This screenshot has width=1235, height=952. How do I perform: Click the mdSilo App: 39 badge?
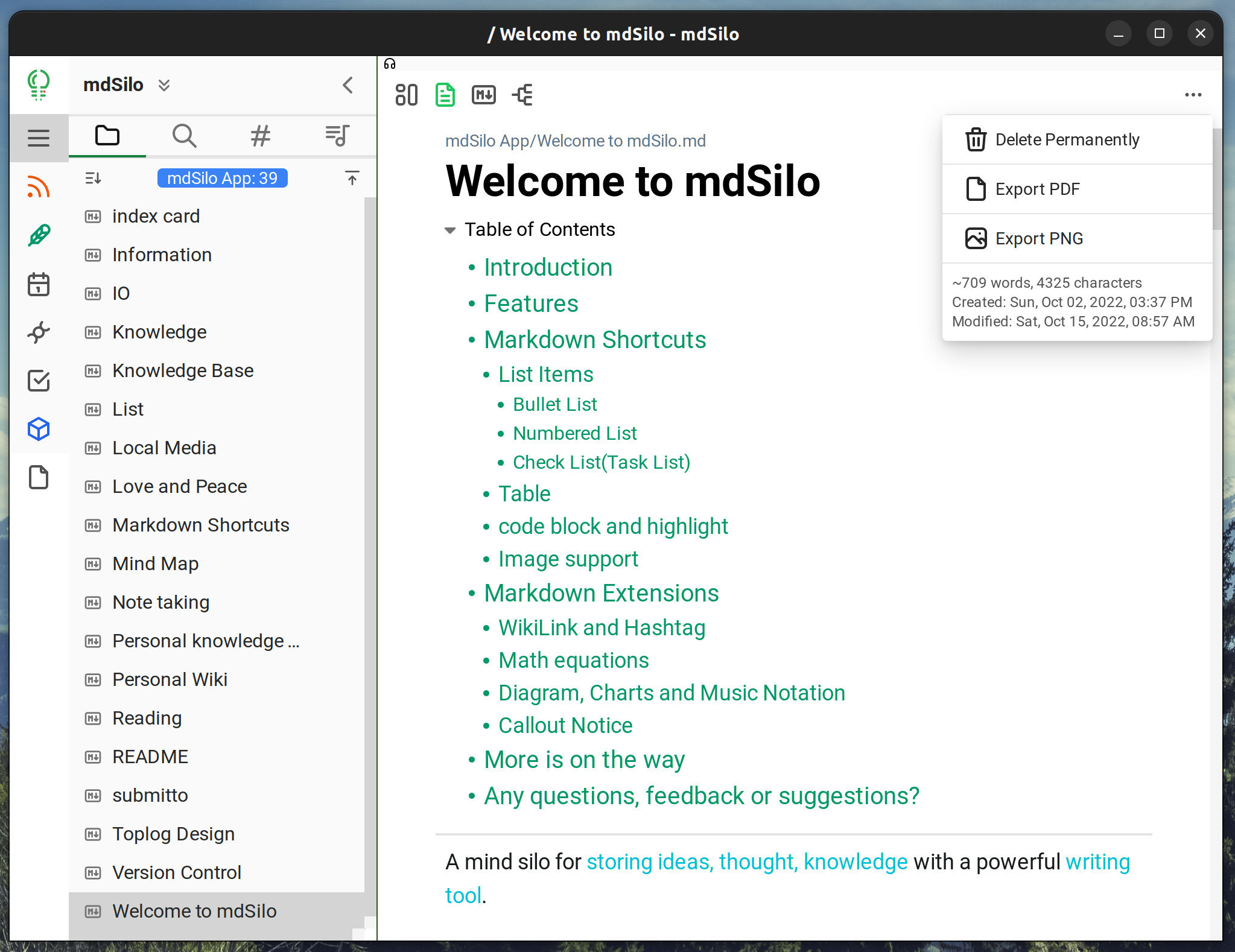click(222, 178)
